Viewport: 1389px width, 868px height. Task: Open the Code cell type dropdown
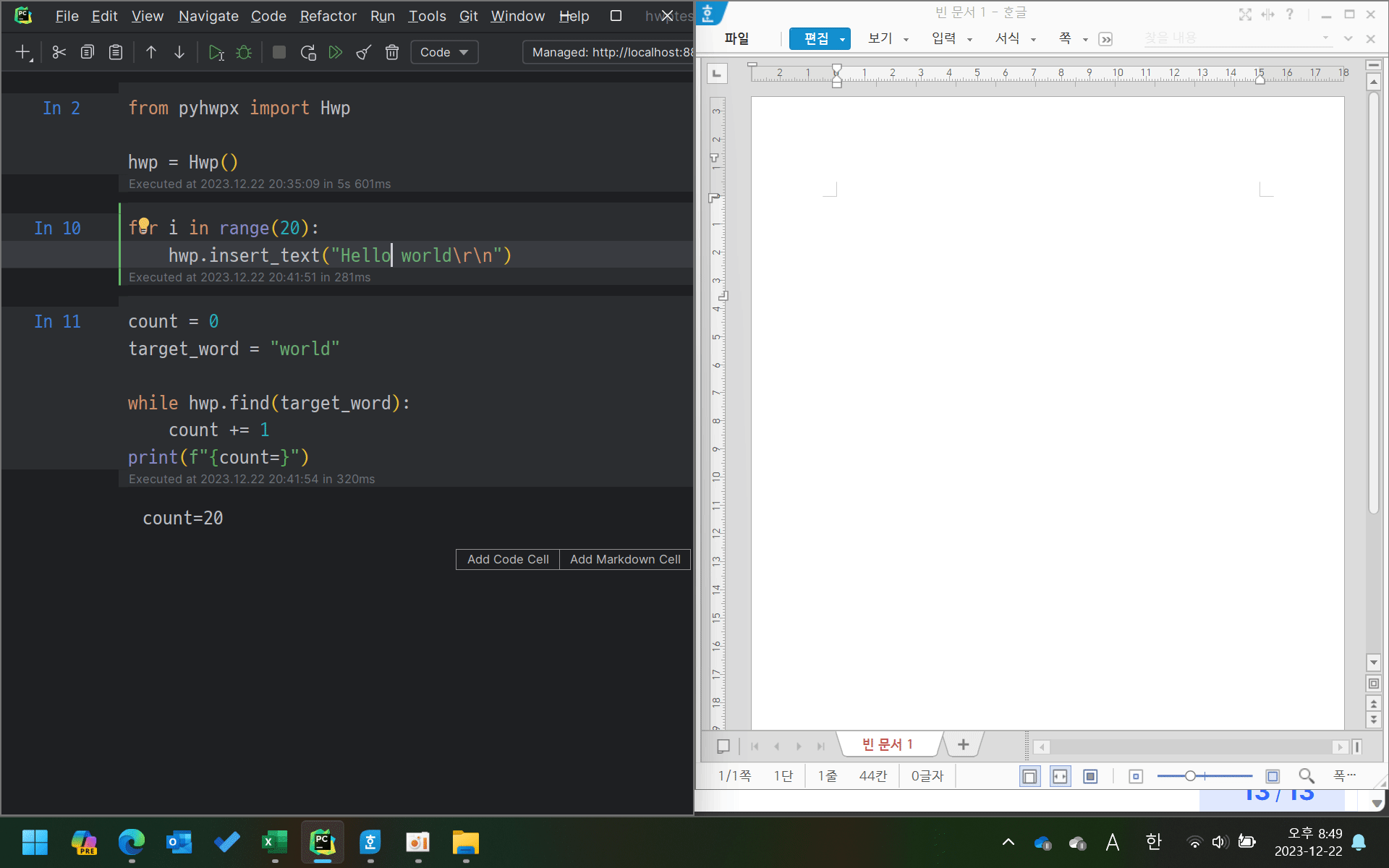[444, 52]
